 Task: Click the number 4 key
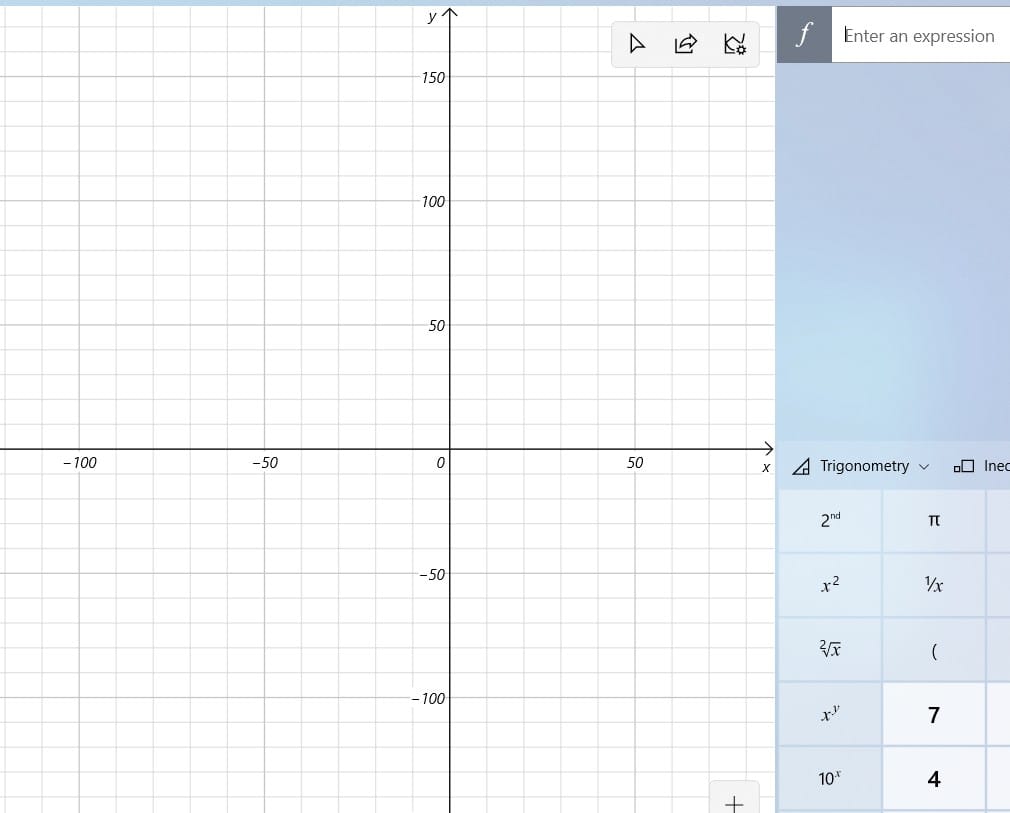click(x=933, y=778)
